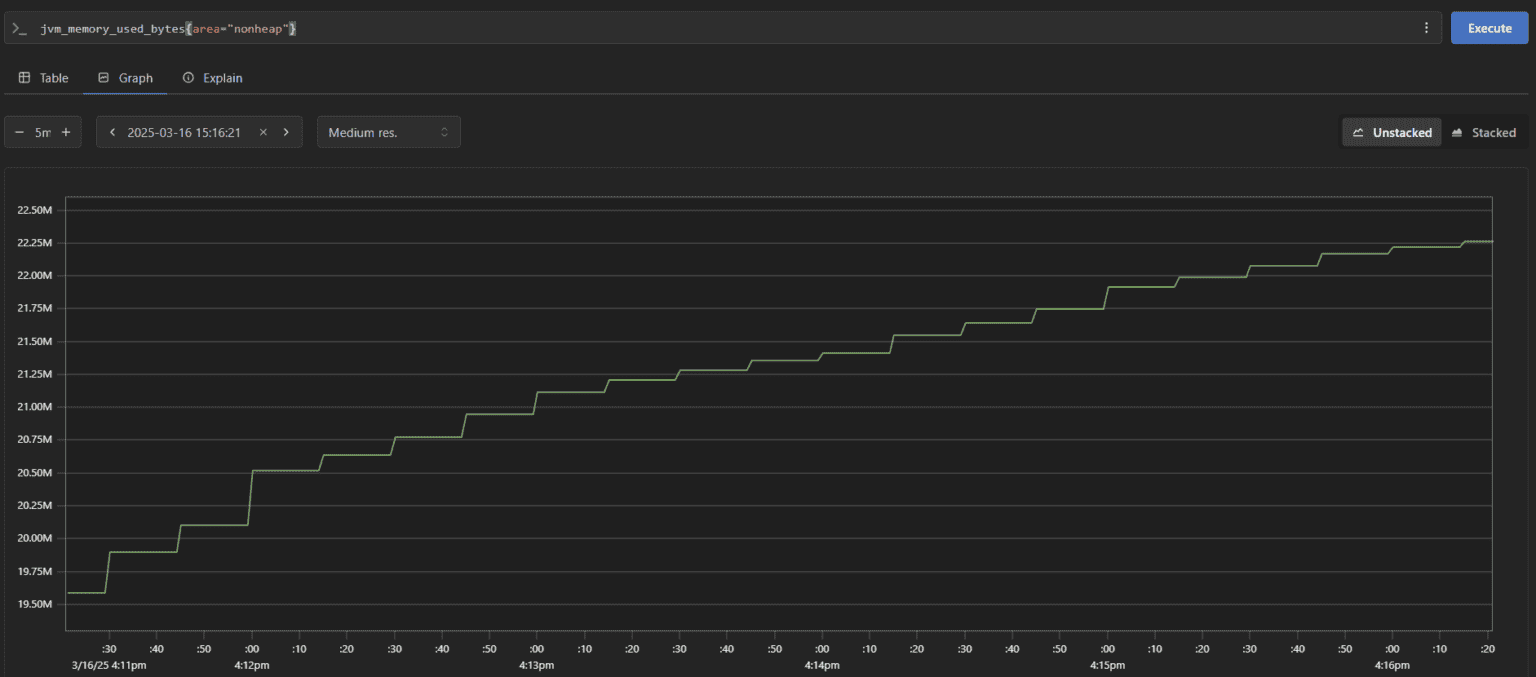Click the 5m range input field
The width and height of the screenshot is (1536, 677).
[x=42, y=132]
